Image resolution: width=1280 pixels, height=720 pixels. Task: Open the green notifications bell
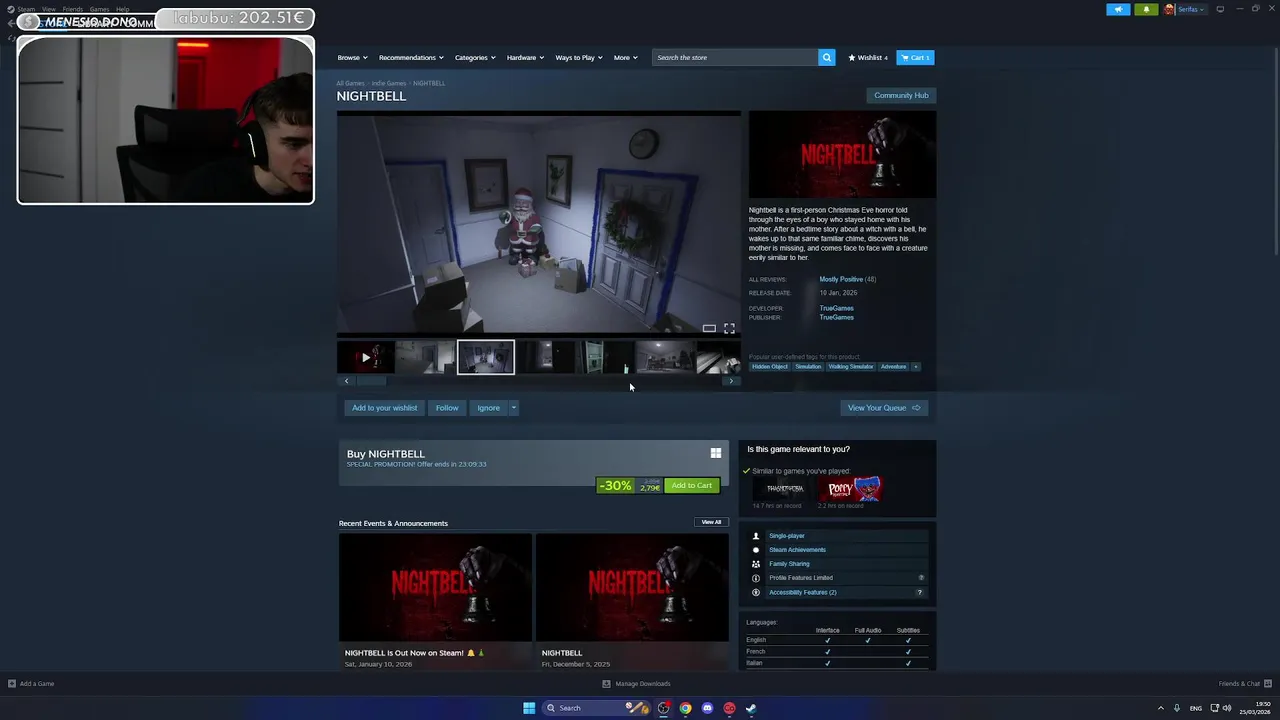pyautogui.click(x=1146, y=9)
